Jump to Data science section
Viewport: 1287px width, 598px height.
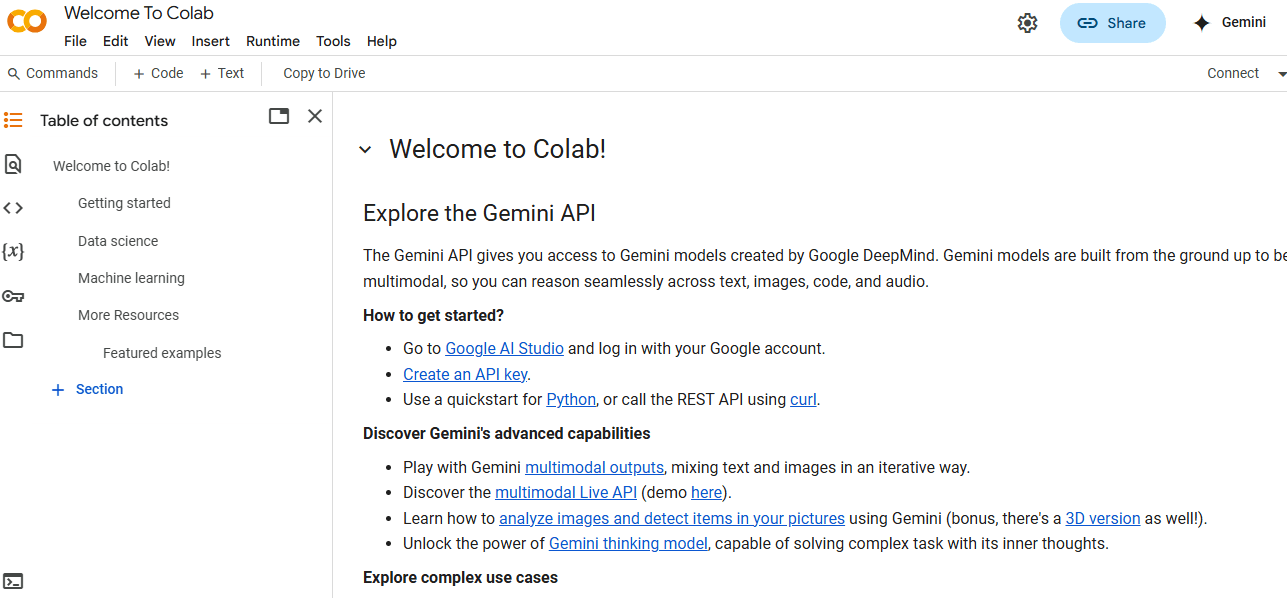pyautogui.click(x=118, y=241)
